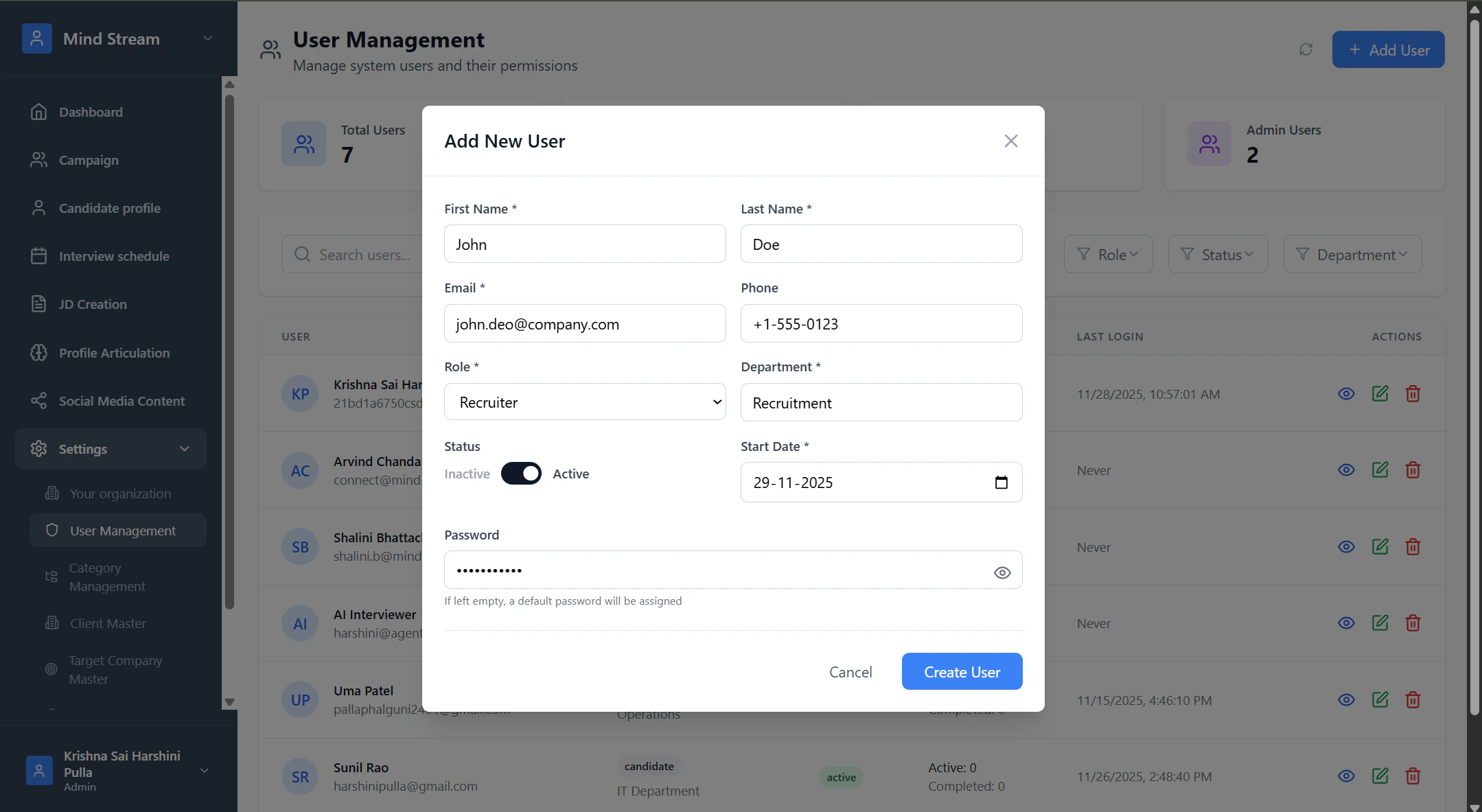The image size is (1482, 812).
Task: Click the Create User button
Action: tap(961, 672)
